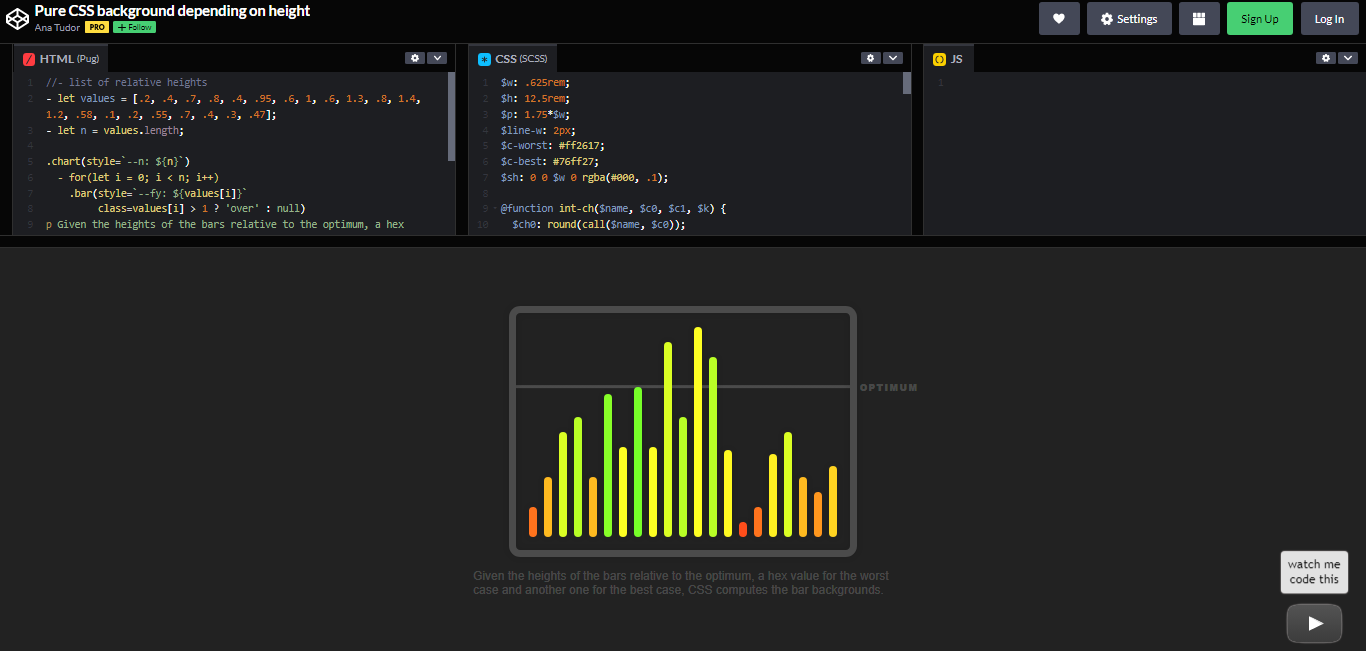Open the JS editor's gear settings
This screenshot has height=651, width=1366.
pos(1324,58)
